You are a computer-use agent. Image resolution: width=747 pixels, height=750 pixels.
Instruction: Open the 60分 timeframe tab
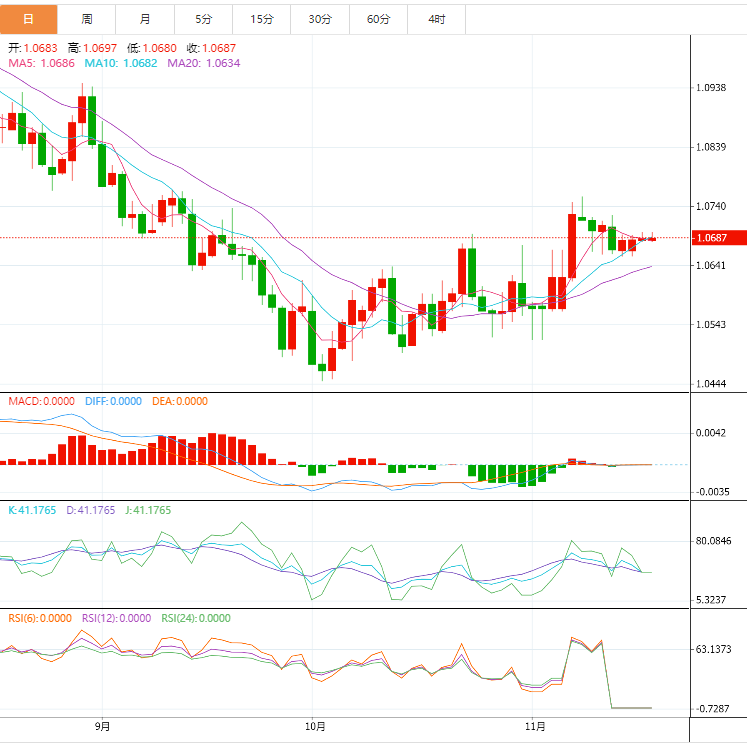379,19
